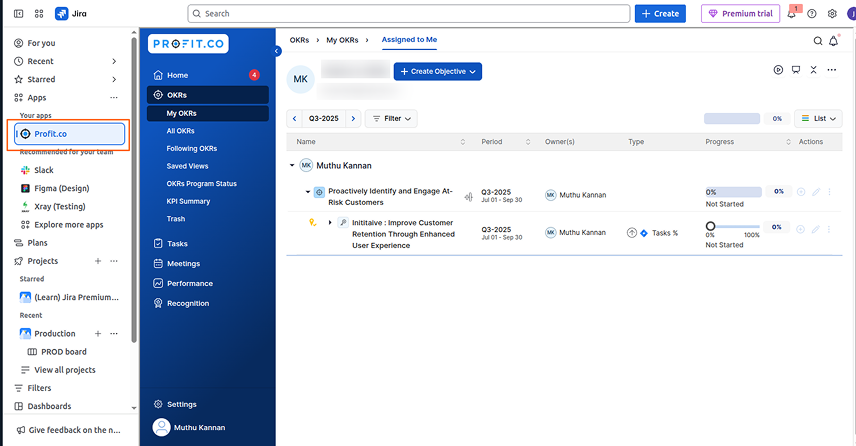This screenshot has width=856, height=446.
Task: Open Jira notifications bell
Action: point(792,14)
